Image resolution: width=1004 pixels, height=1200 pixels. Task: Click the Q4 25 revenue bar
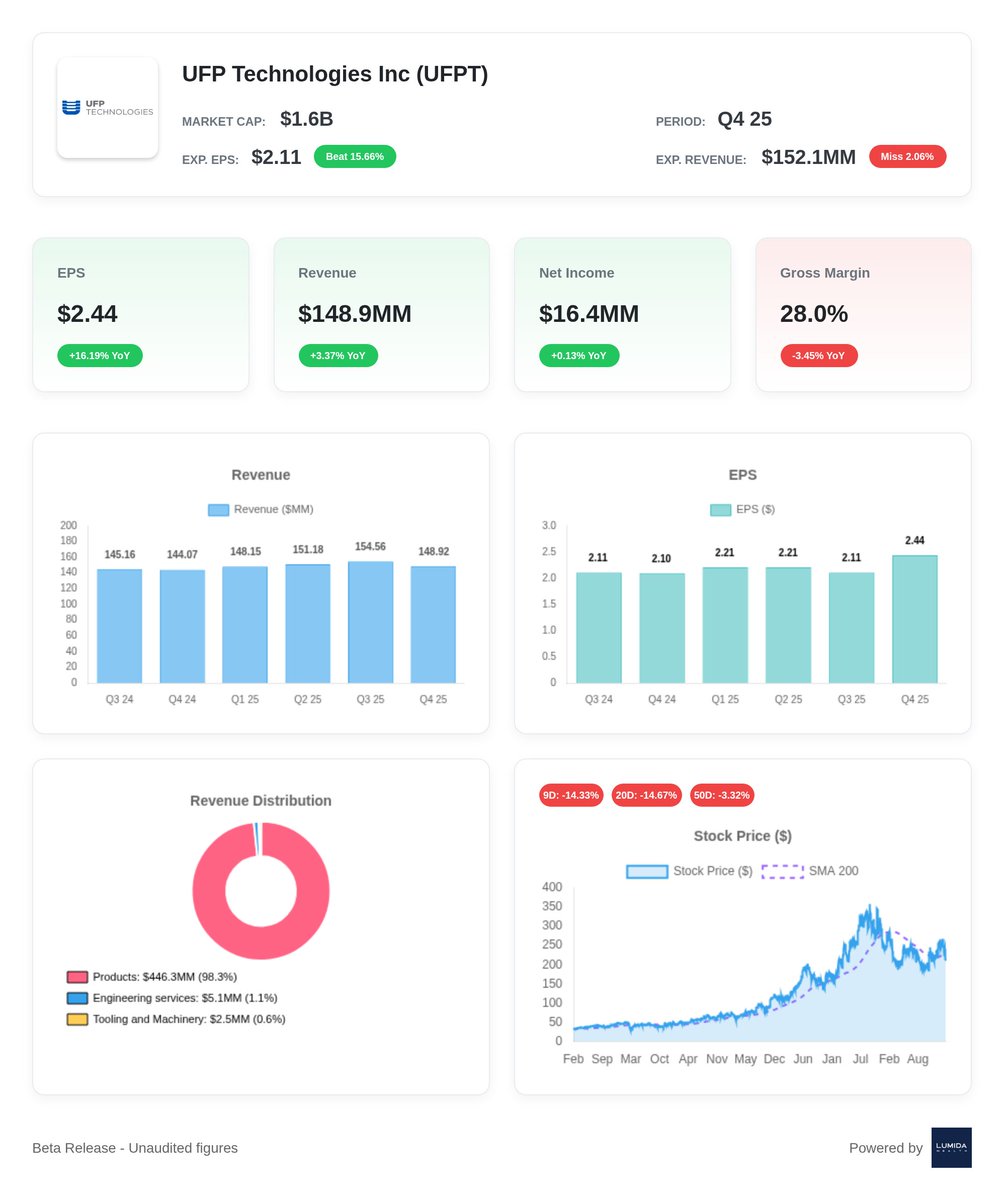pos(434,625)
